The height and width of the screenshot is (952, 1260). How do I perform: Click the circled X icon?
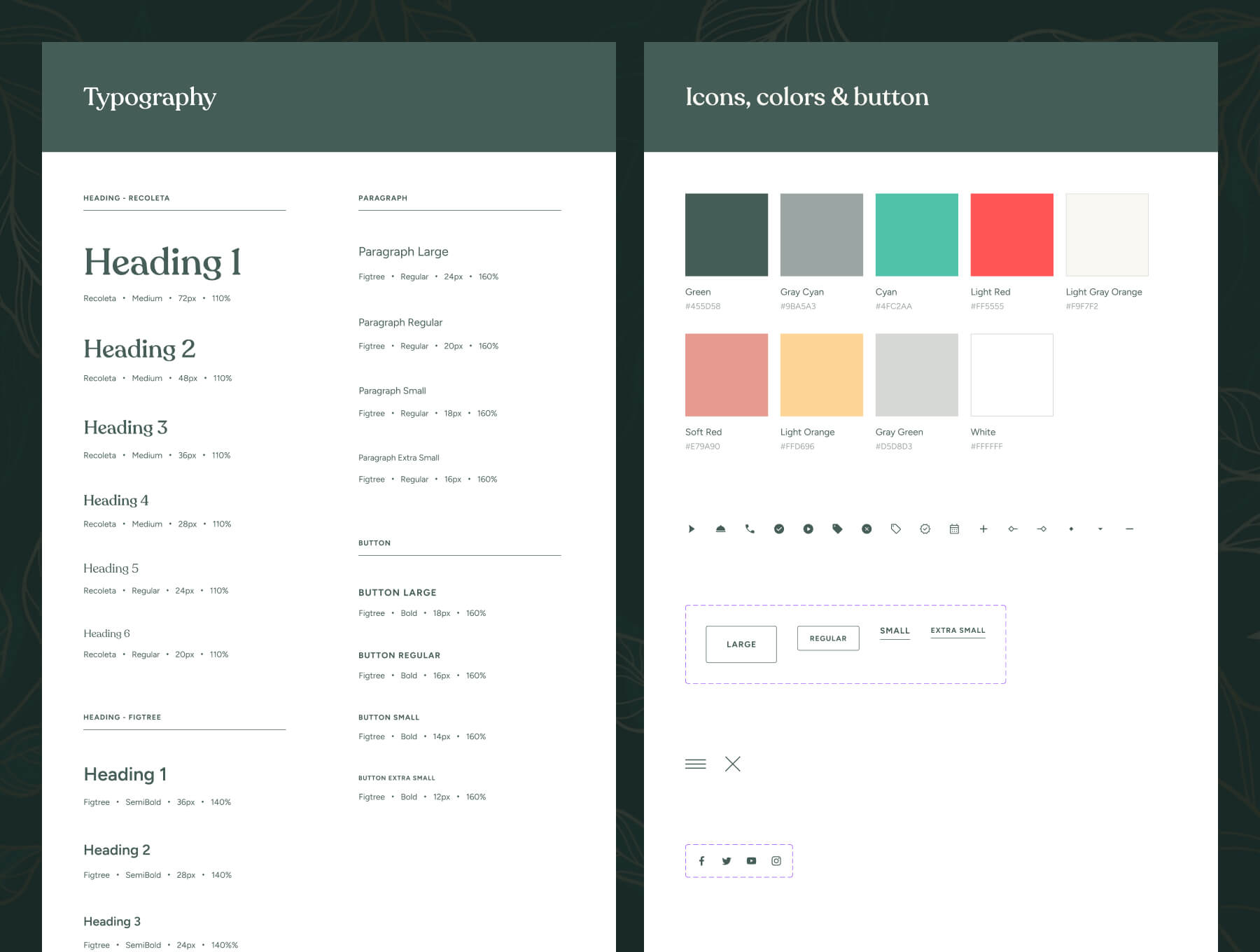(867, 529)
